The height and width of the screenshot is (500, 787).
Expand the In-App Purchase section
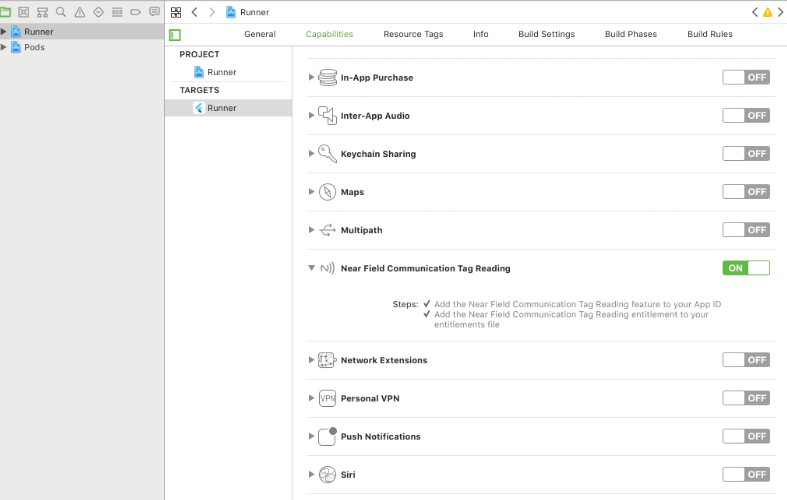(312, 78)
